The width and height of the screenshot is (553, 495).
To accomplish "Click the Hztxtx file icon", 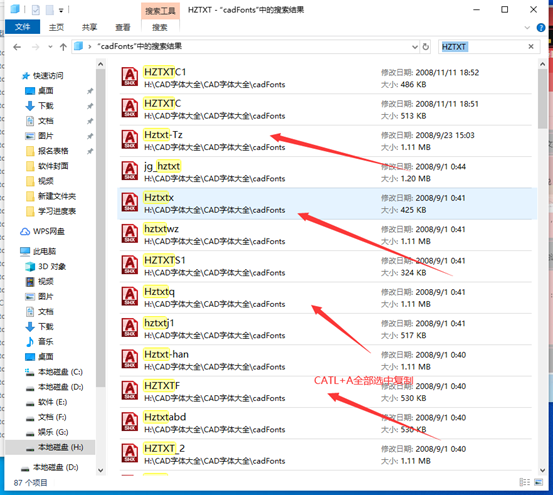I will tap(130, 202).
